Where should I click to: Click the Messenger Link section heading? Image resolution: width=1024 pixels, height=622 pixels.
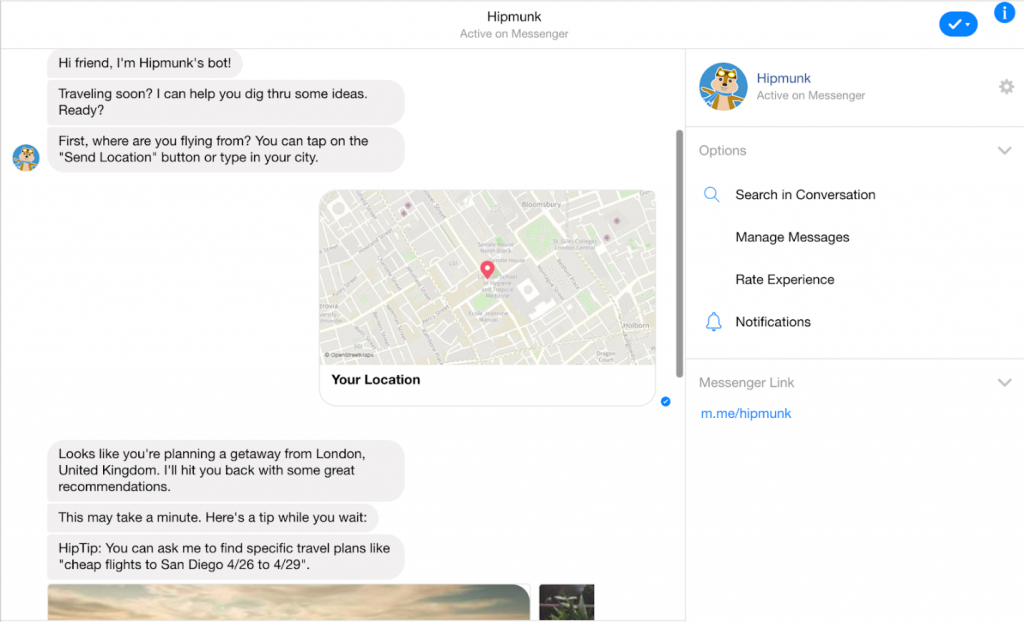coord(746,382)
